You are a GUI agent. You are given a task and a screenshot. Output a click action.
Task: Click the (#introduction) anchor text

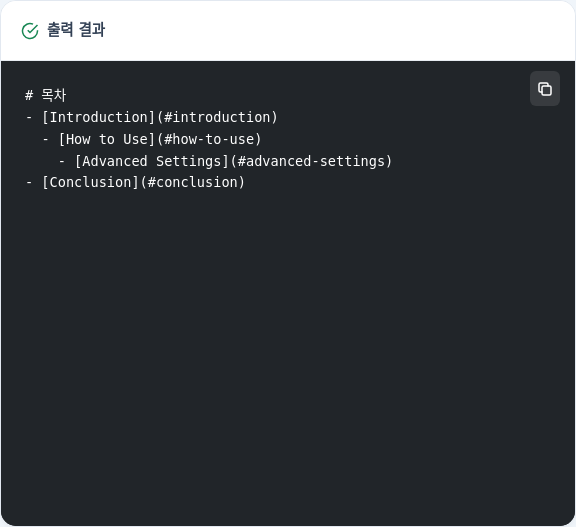(x=217, y=117)
